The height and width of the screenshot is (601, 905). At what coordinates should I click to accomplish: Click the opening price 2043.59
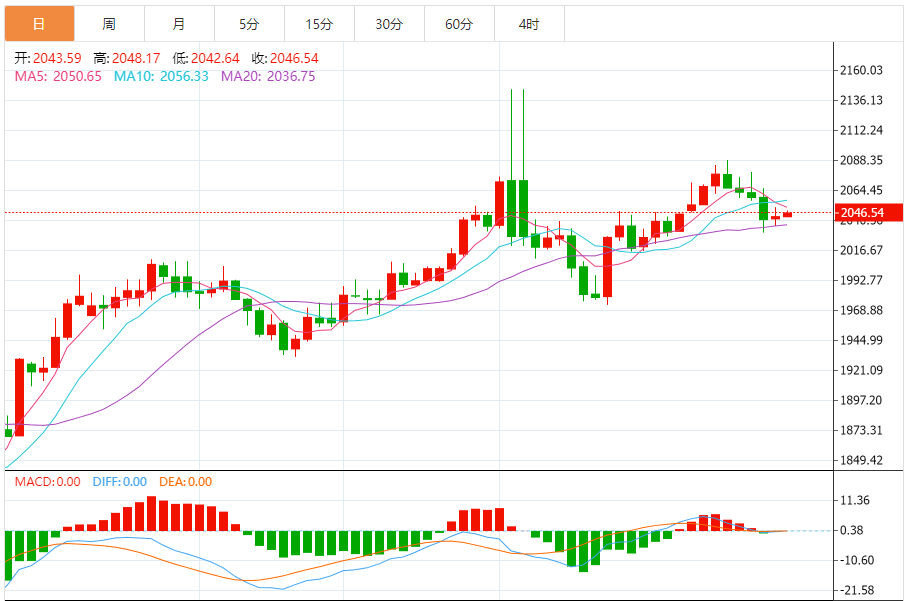57,58
